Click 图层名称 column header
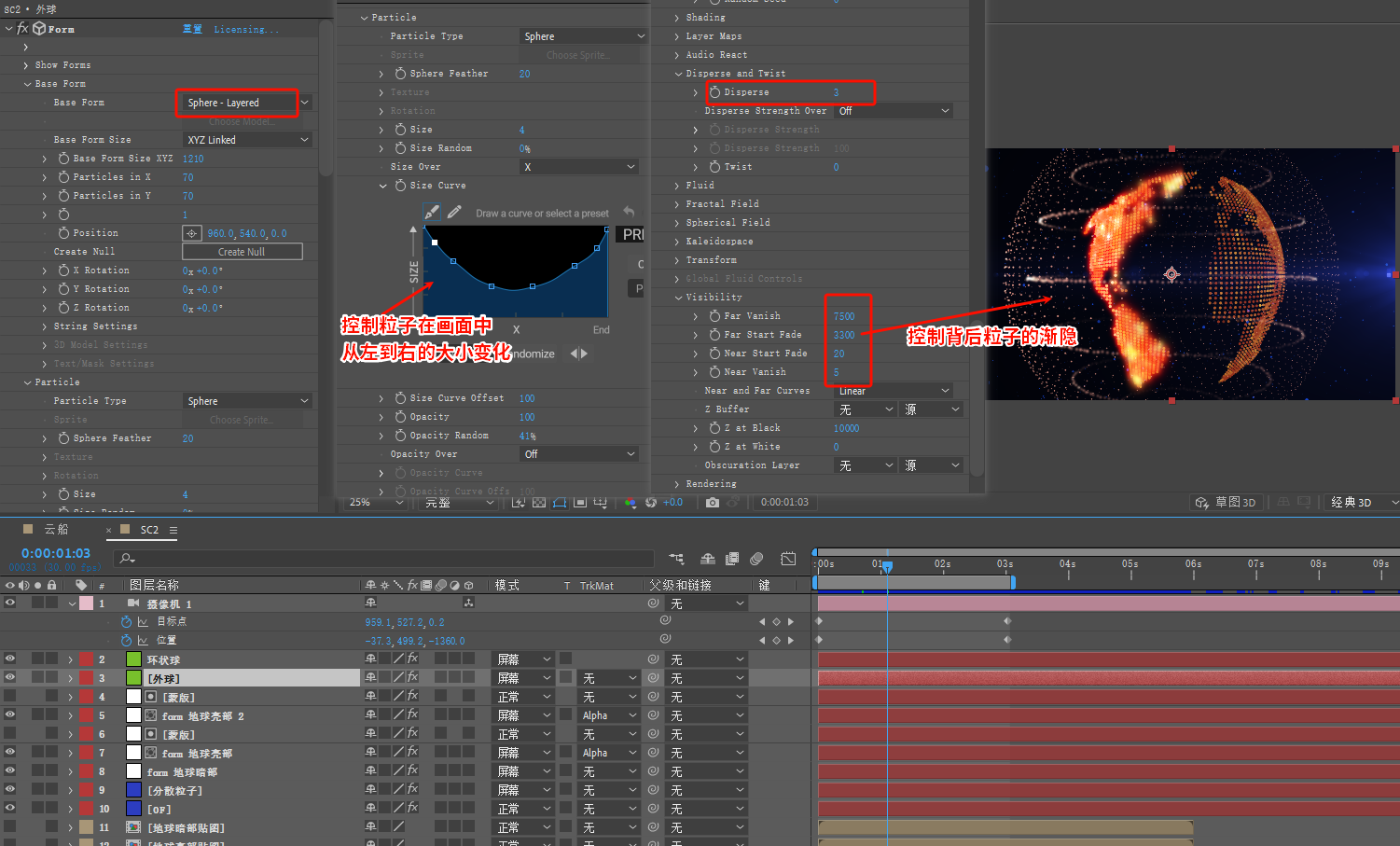The height and width of the screenshot is (846, 1400). click(154, 585)
